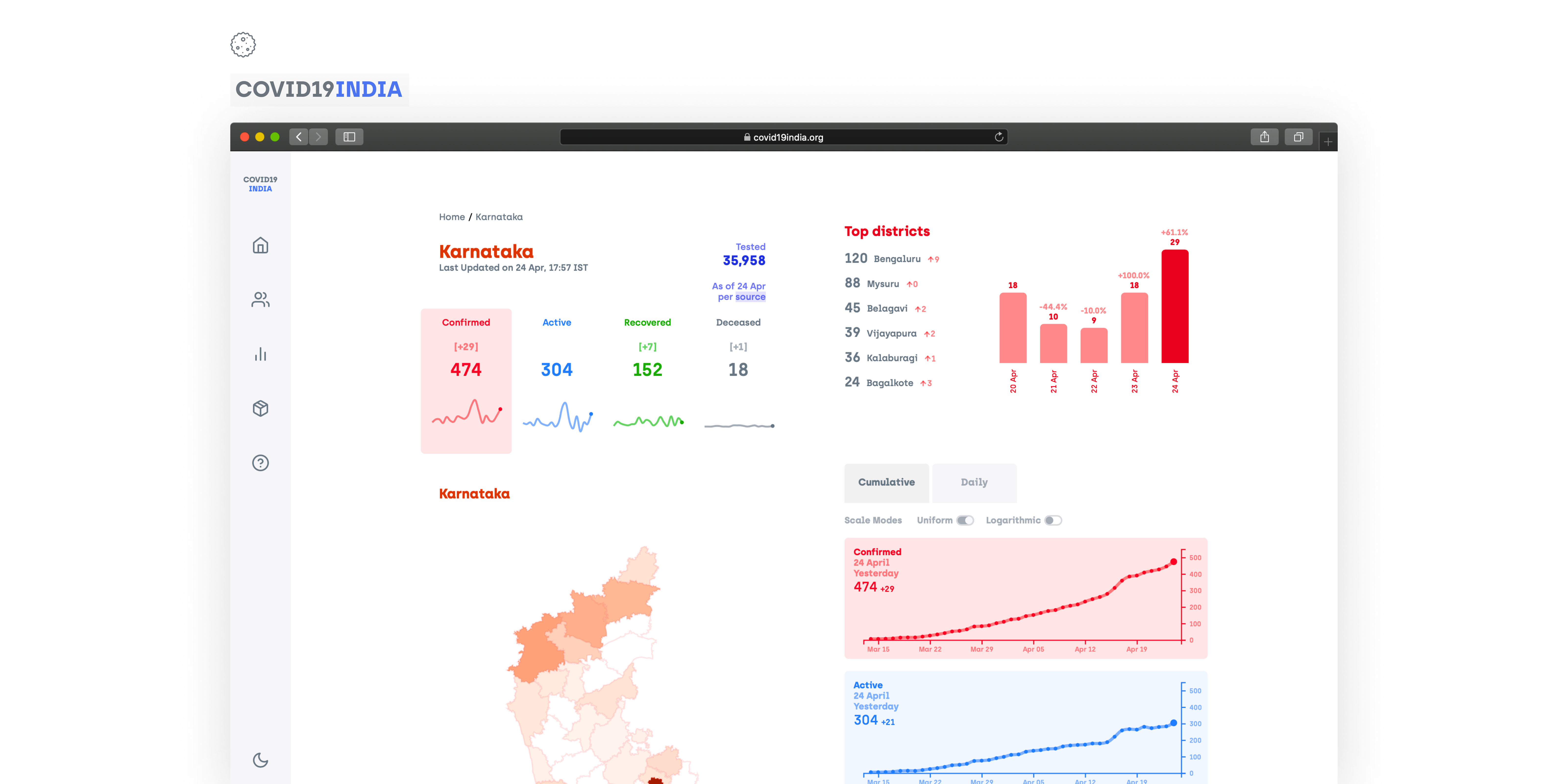Screen dimensions: 1568x784
Task: Toggle dark mode moon icon
Action: 260,760
